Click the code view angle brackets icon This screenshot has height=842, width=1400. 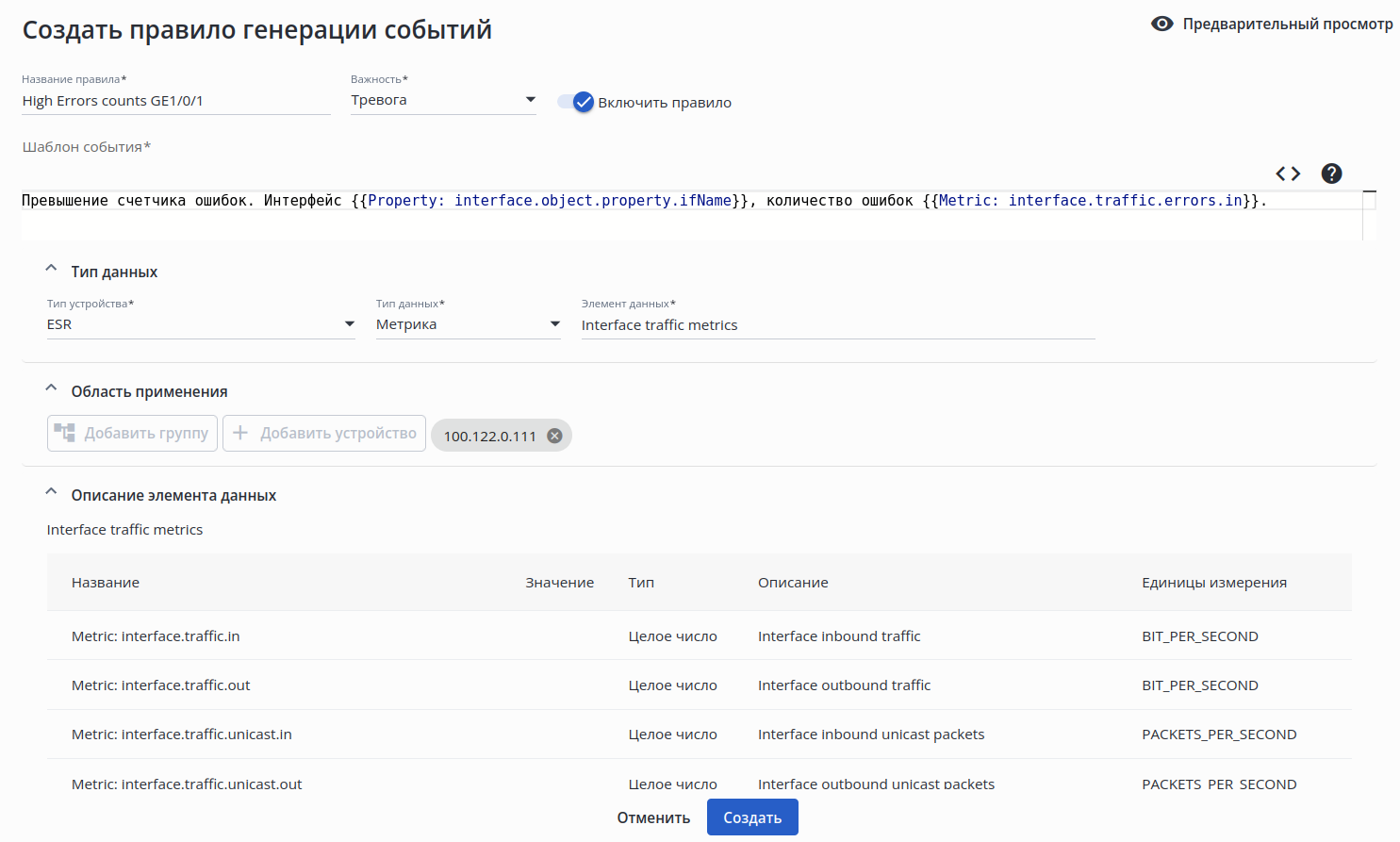(x=1288, y=173)
